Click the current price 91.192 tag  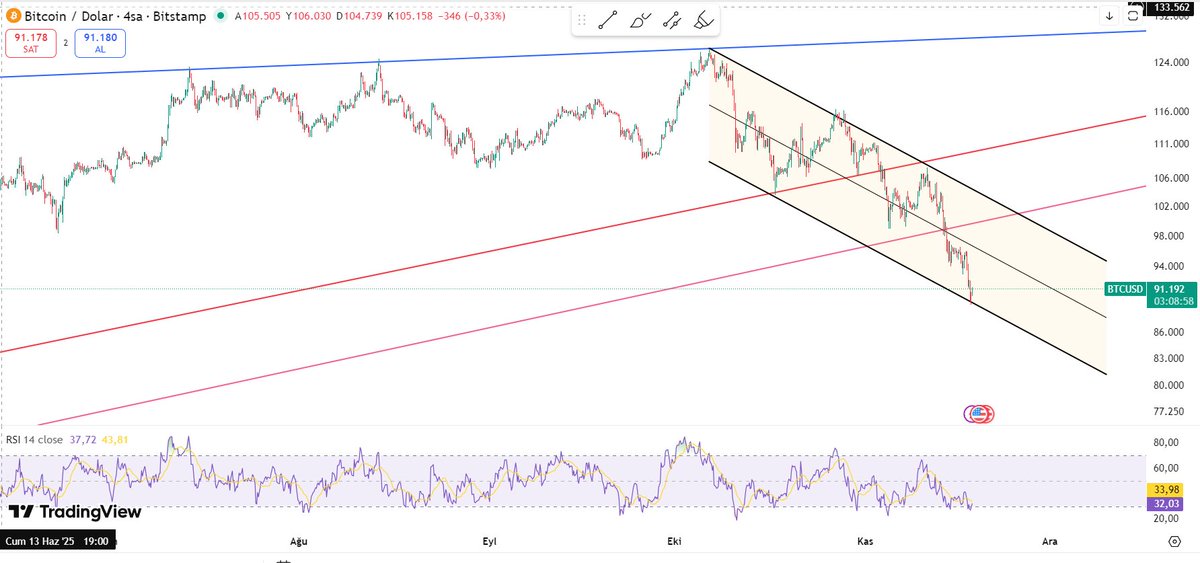click(1171, 289)
